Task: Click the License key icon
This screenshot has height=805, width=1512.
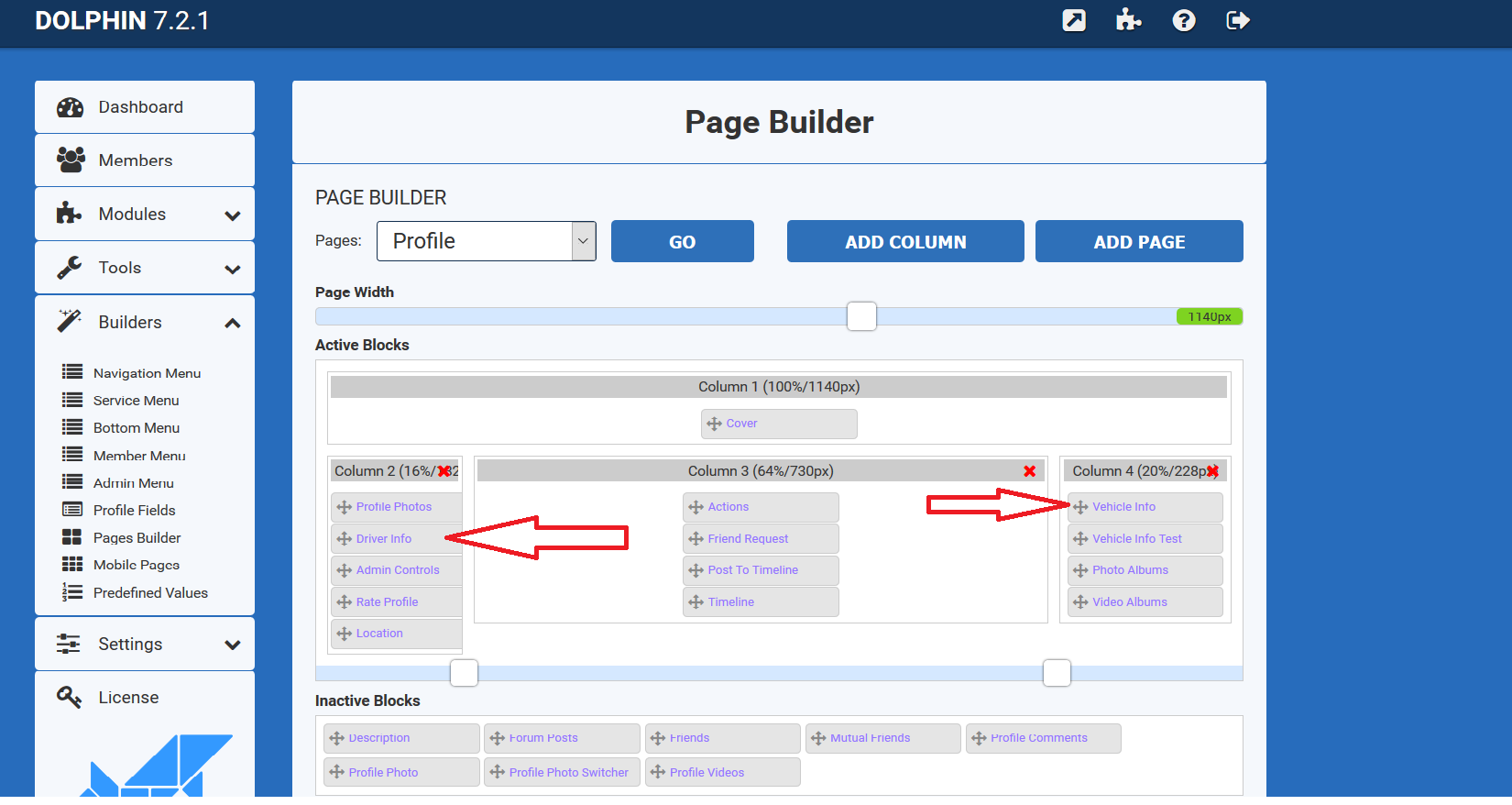Action: coord(70,698)
